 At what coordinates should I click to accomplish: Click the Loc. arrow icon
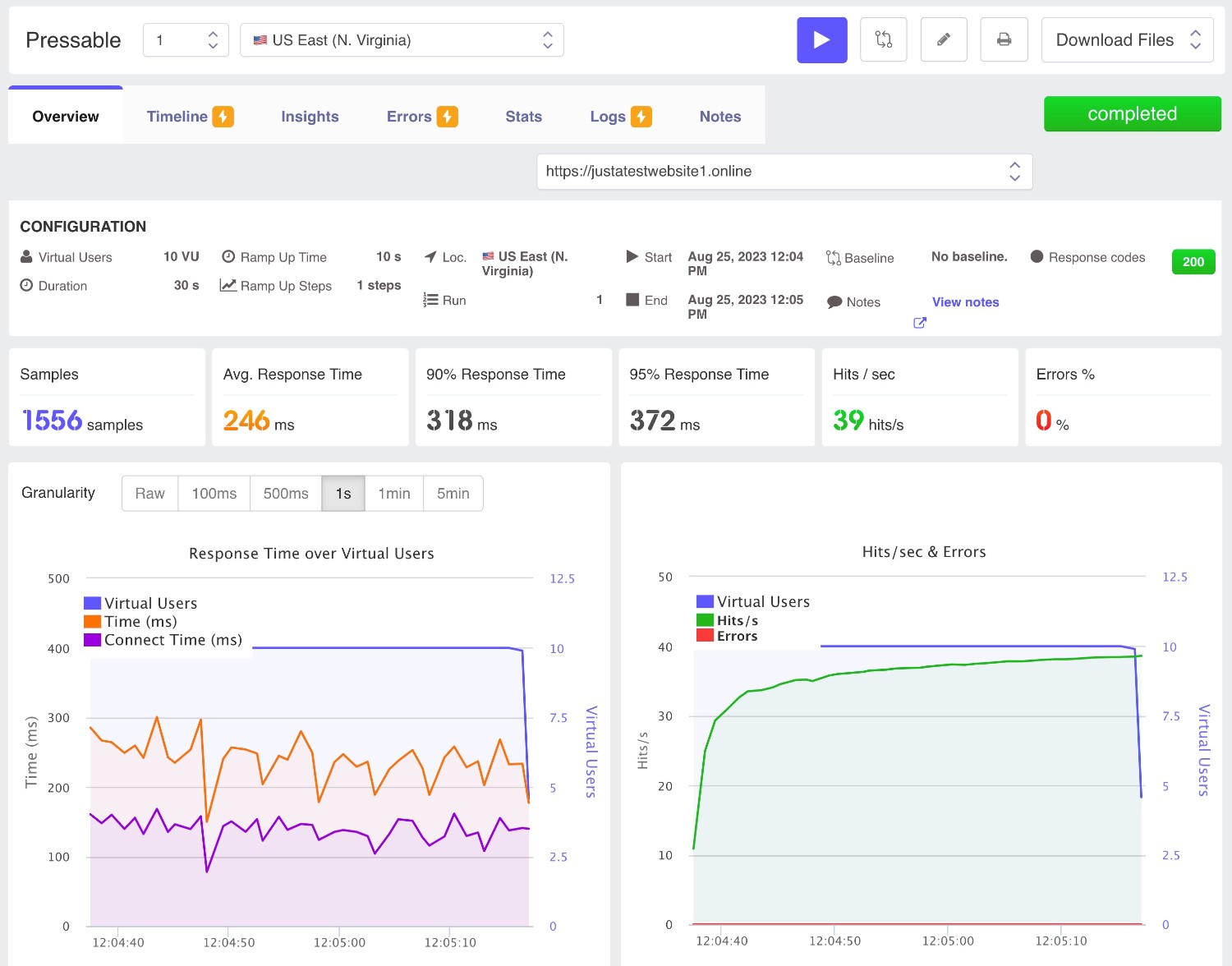(x=430, y=256)
